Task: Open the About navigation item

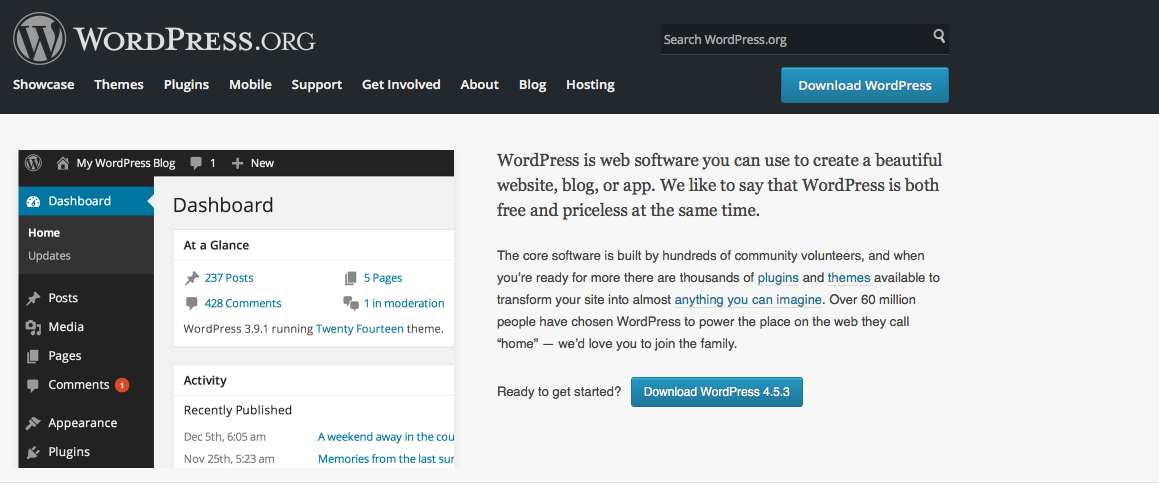Action: pyautogui.click(x=480, y=84)
